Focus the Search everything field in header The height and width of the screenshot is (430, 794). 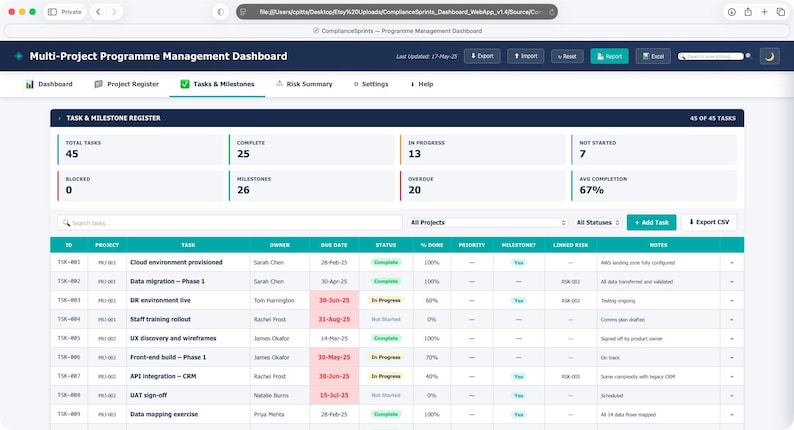pos(711,56)
